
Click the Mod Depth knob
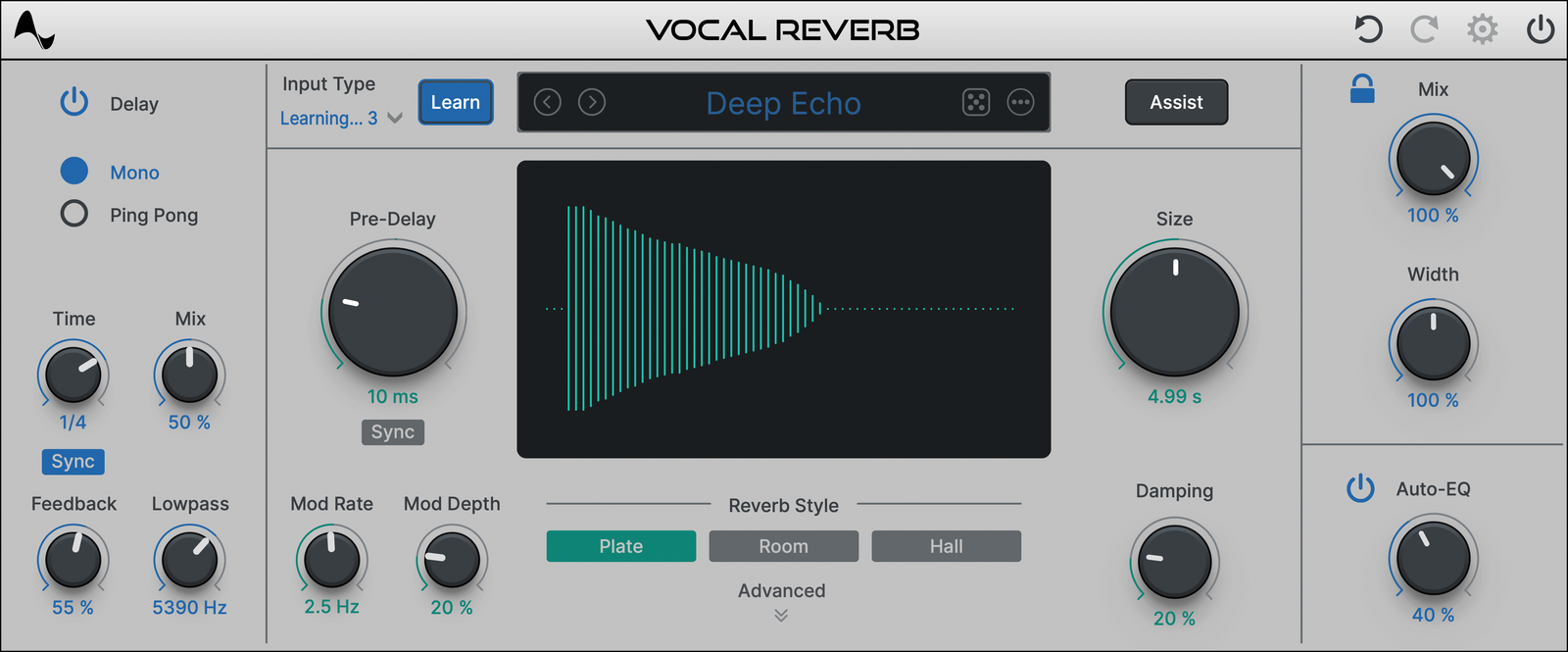452,560
